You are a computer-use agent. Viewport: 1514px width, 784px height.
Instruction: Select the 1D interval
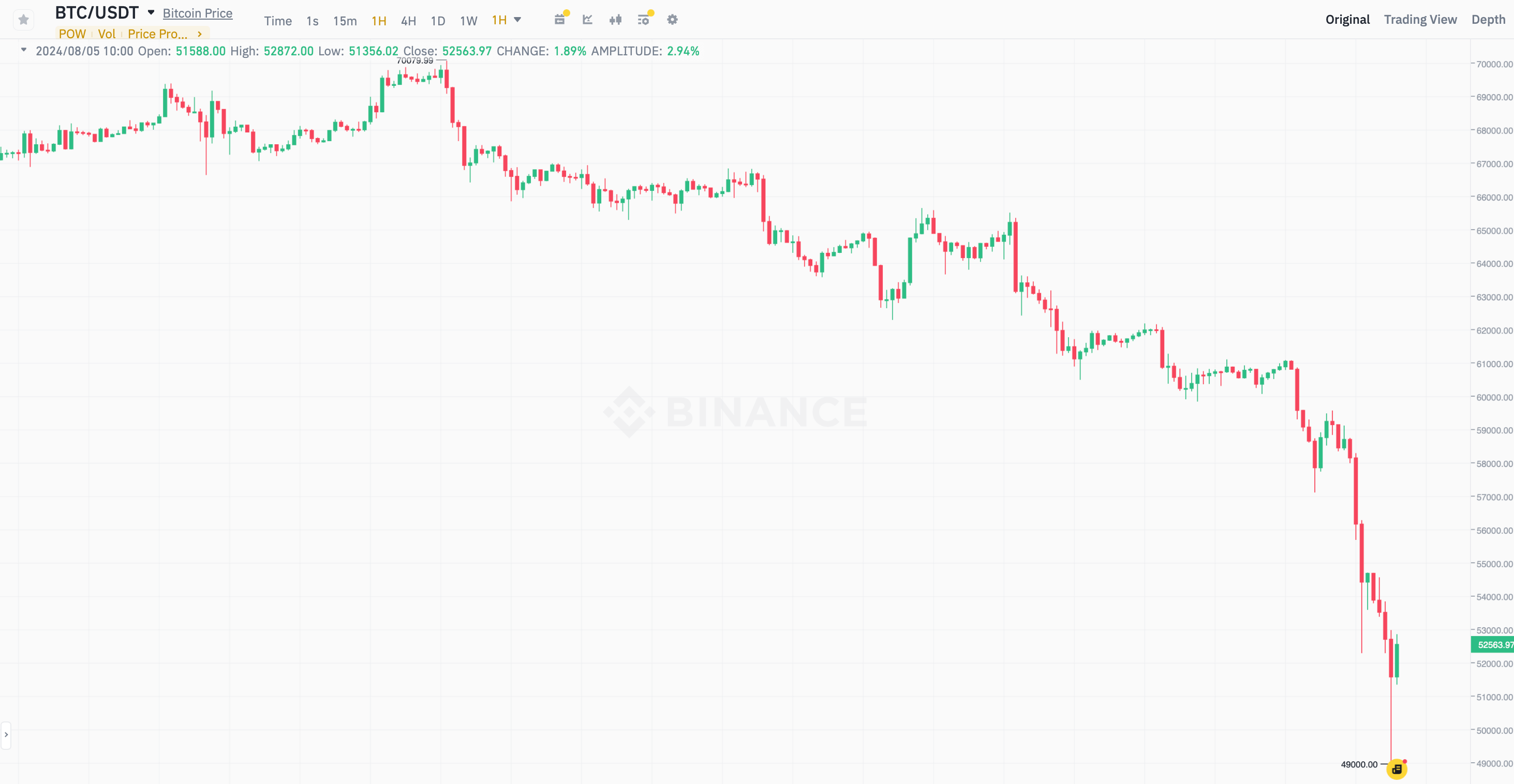pos(438,21)
